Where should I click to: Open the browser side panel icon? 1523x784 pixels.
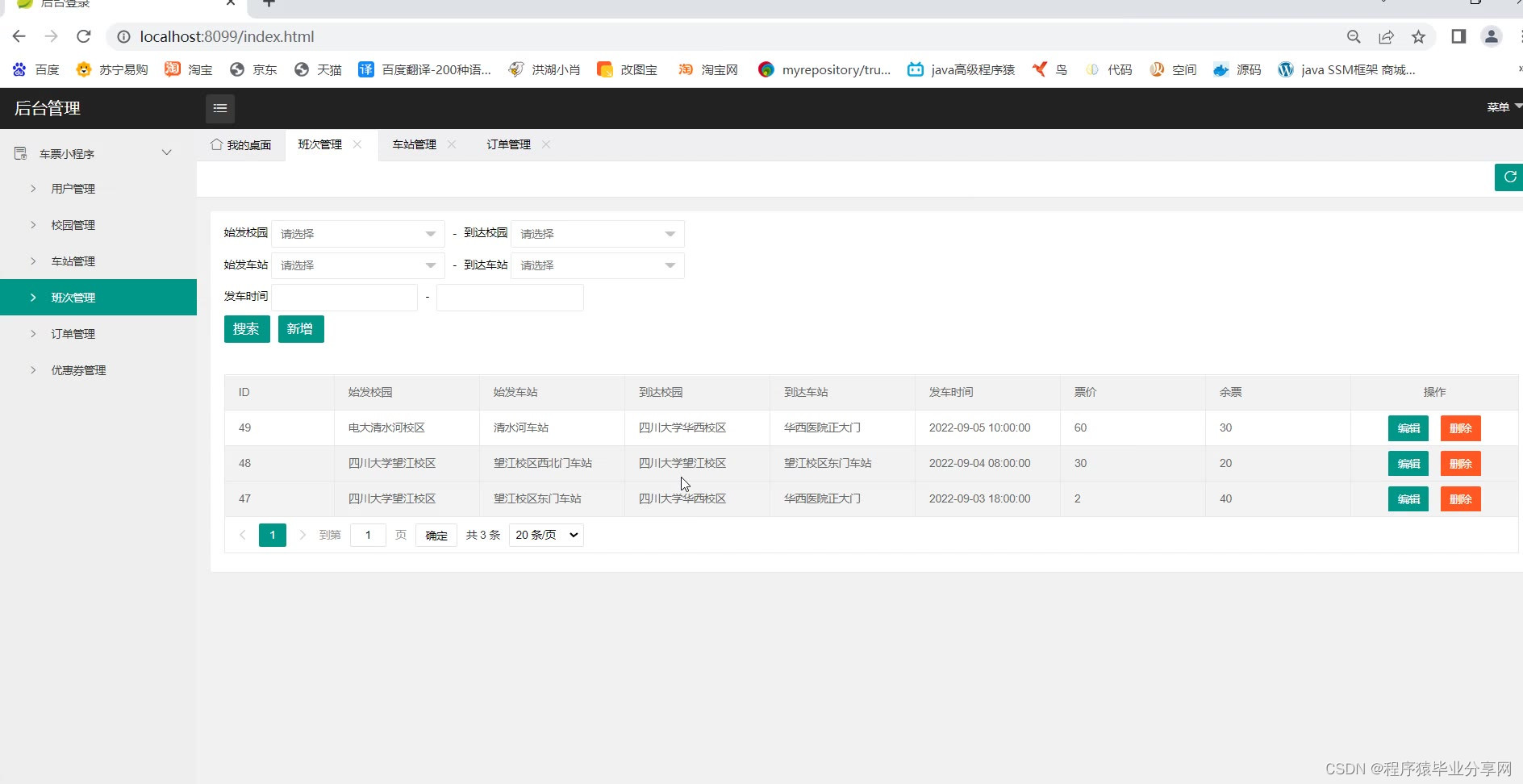point(1458,36)
